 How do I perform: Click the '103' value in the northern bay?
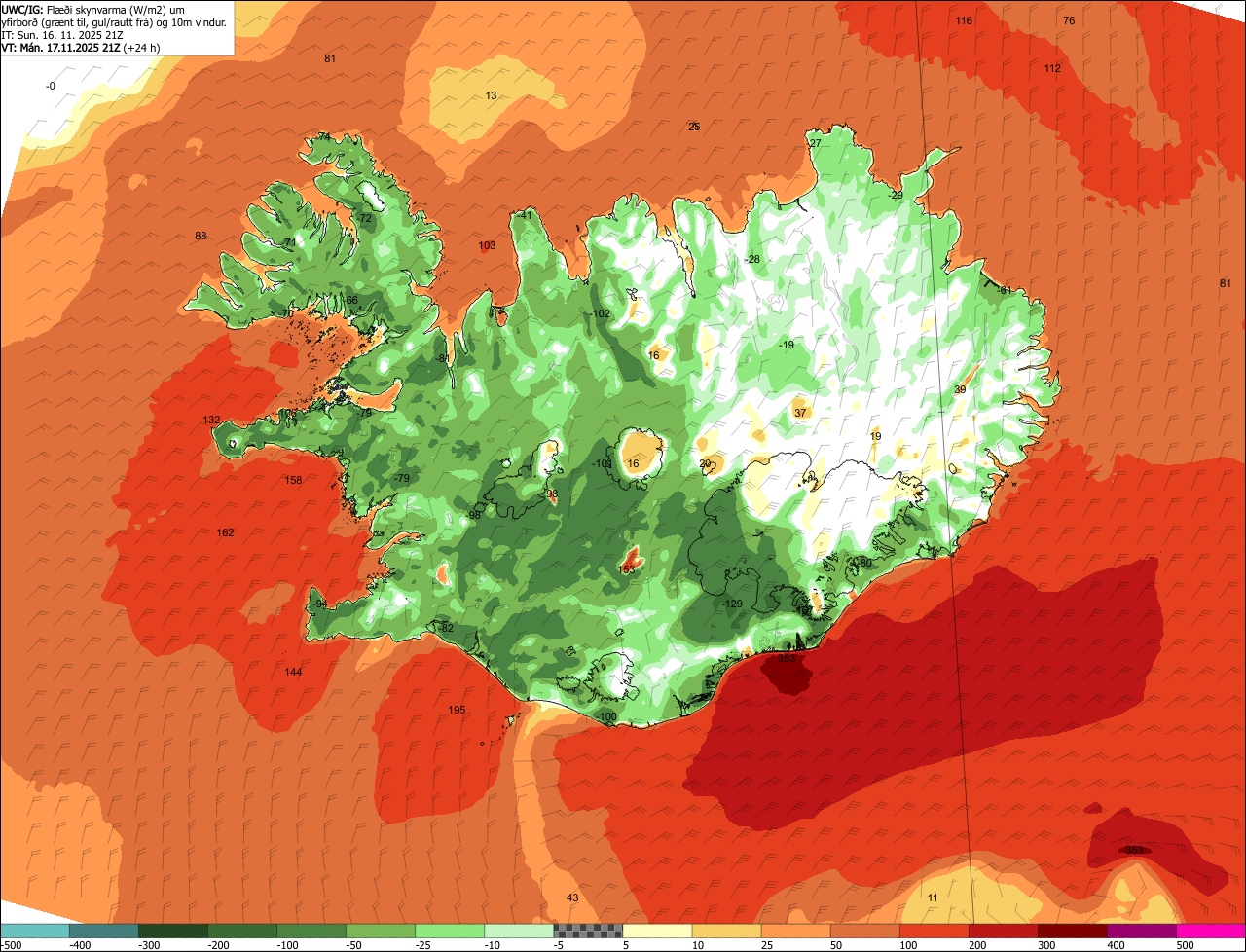488,245
